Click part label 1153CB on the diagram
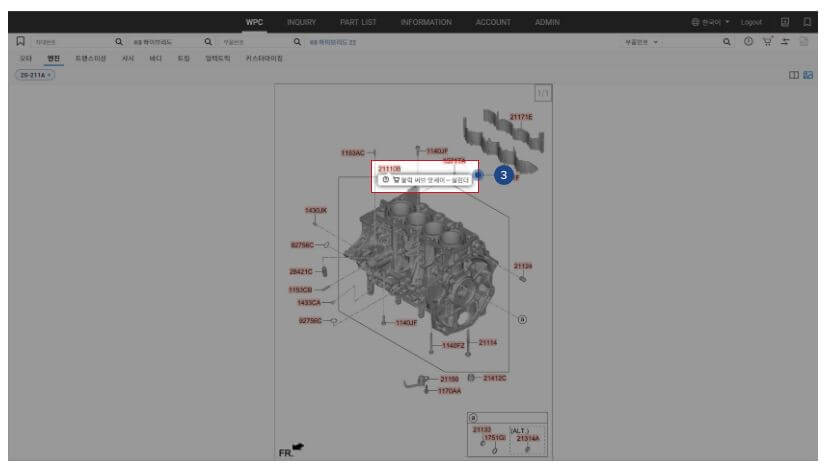This screenshot has height=470, width=827. click(x=300, y=290)
